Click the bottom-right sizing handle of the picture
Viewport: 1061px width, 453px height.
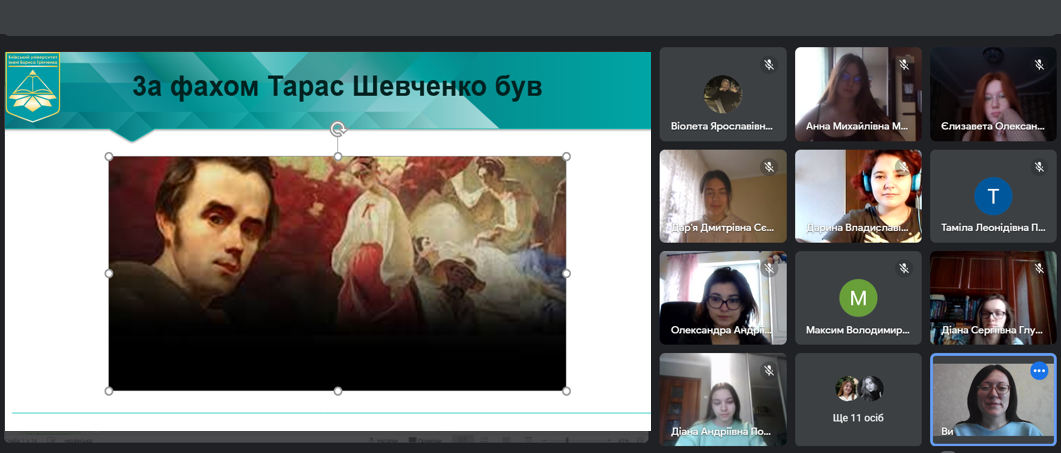pos(566,391)
